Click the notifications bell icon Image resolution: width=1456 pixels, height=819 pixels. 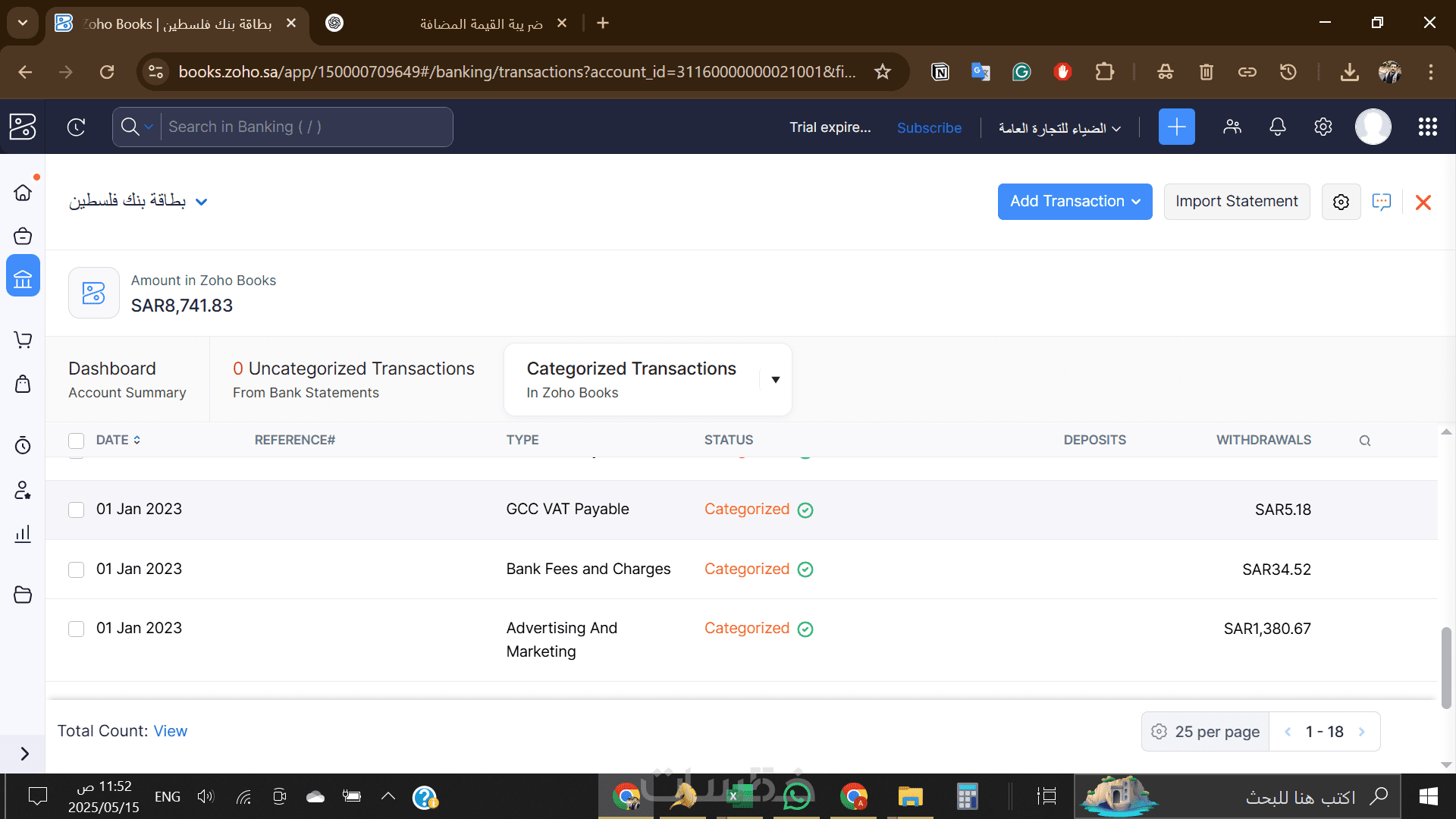coord(1277,127)
